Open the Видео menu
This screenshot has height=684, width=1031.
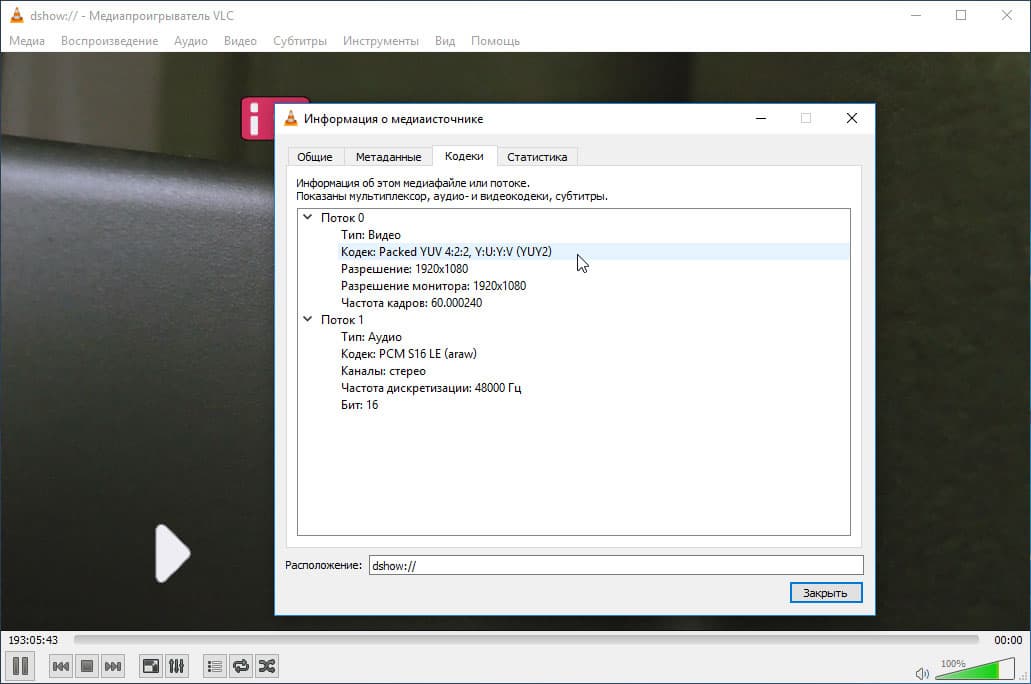pos(240,41)
